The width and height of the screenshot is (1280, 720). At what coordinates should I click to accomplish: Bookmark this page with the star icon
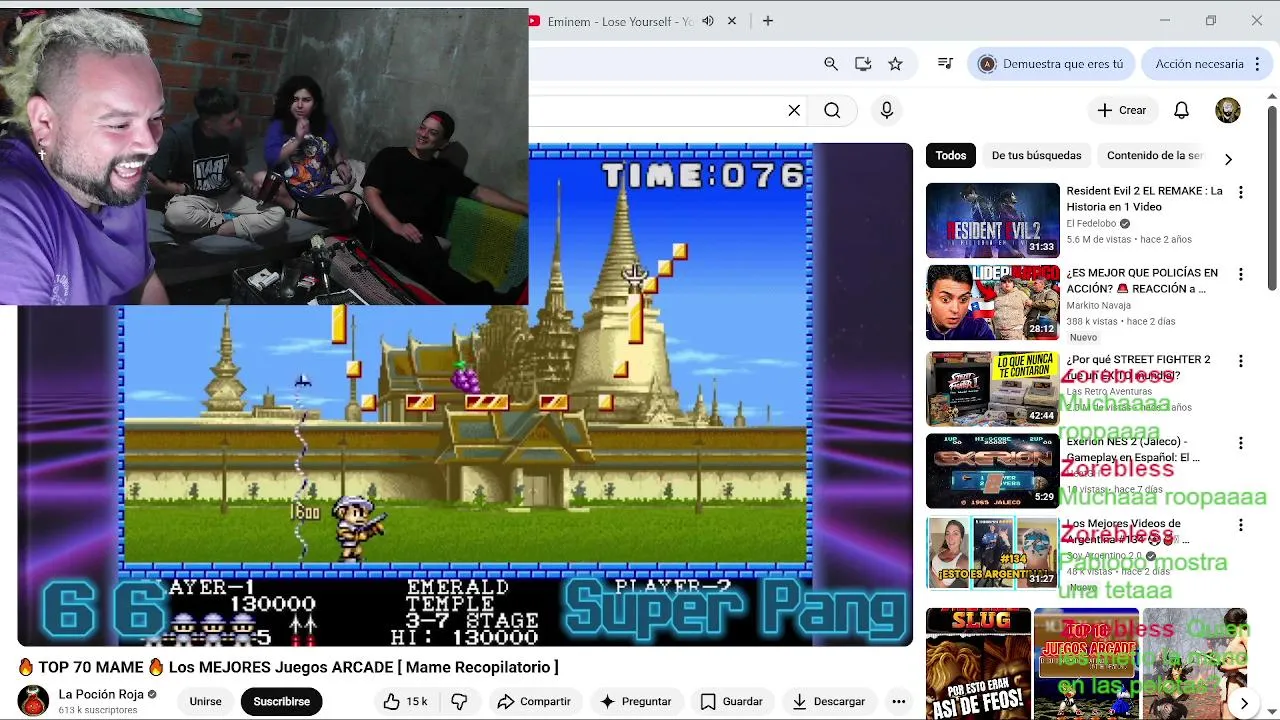895,64
